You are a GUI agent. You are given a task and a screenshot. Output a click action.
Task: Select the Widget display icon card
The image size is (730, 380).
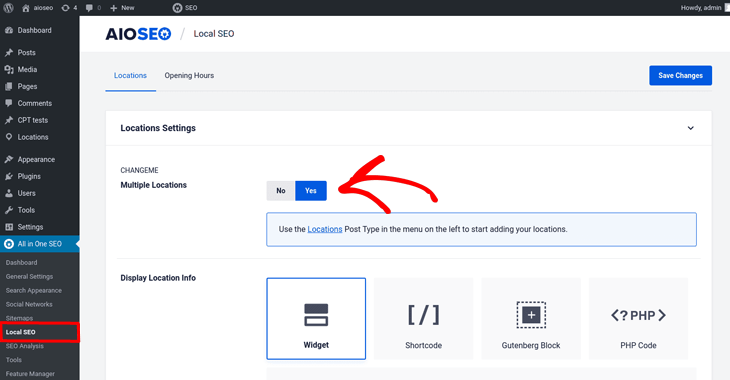click(x=316, y=319)
